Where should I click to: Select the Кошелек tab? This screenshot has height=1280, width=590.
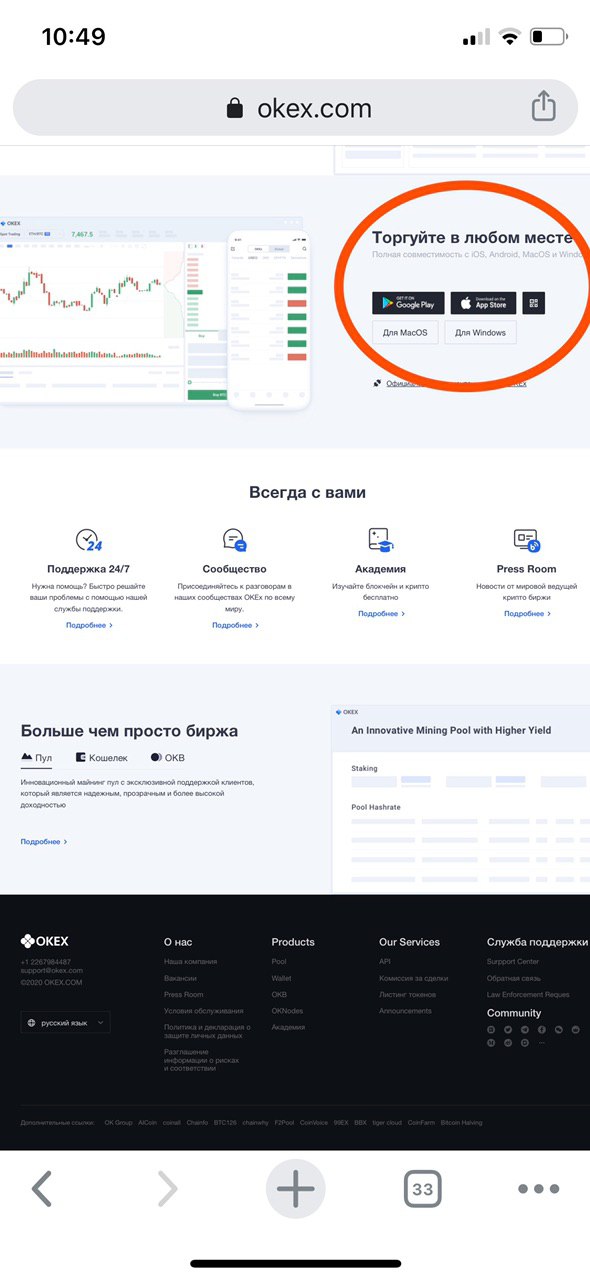point(102,758)
